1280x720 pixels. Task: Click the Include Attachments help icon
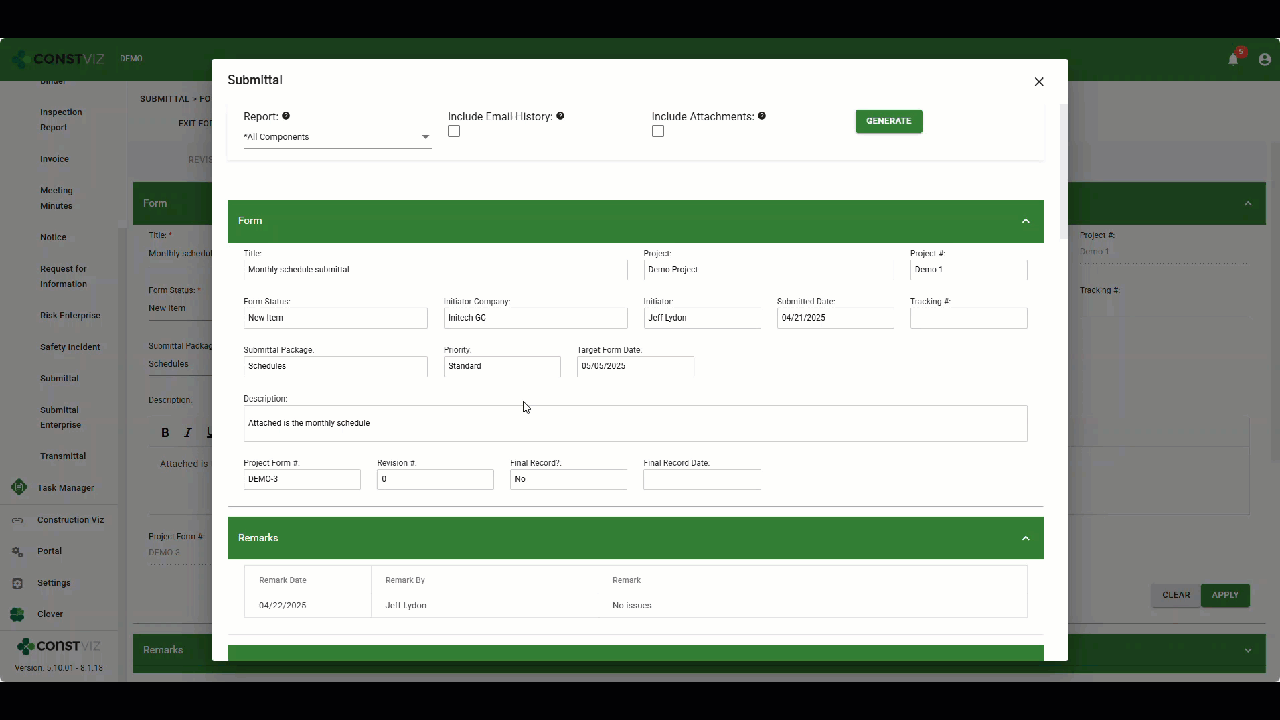pos(762,117)
